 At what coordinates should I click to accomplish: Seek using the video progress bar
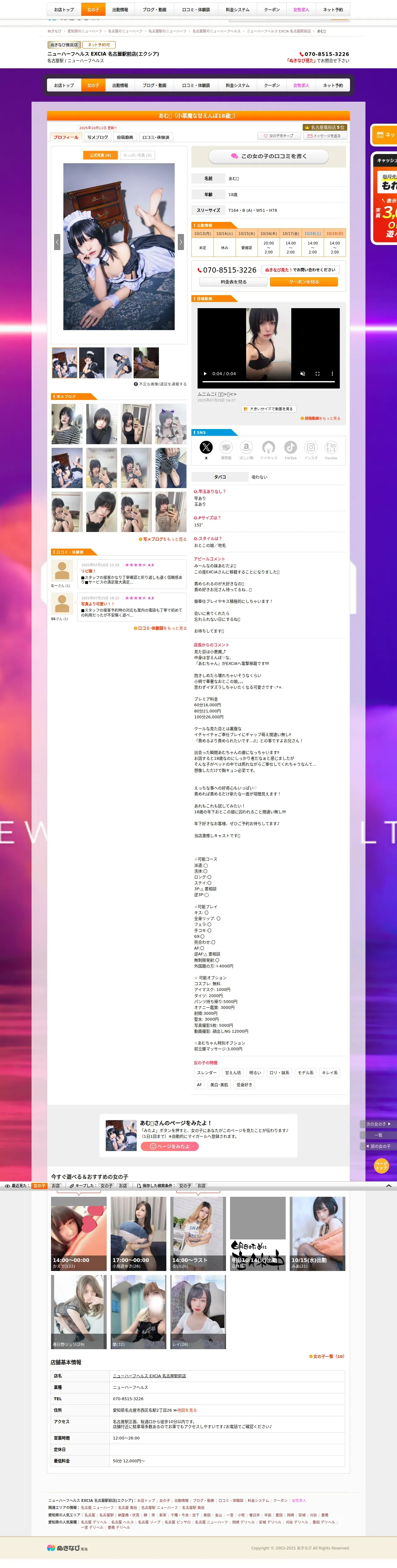click(268, 382)
